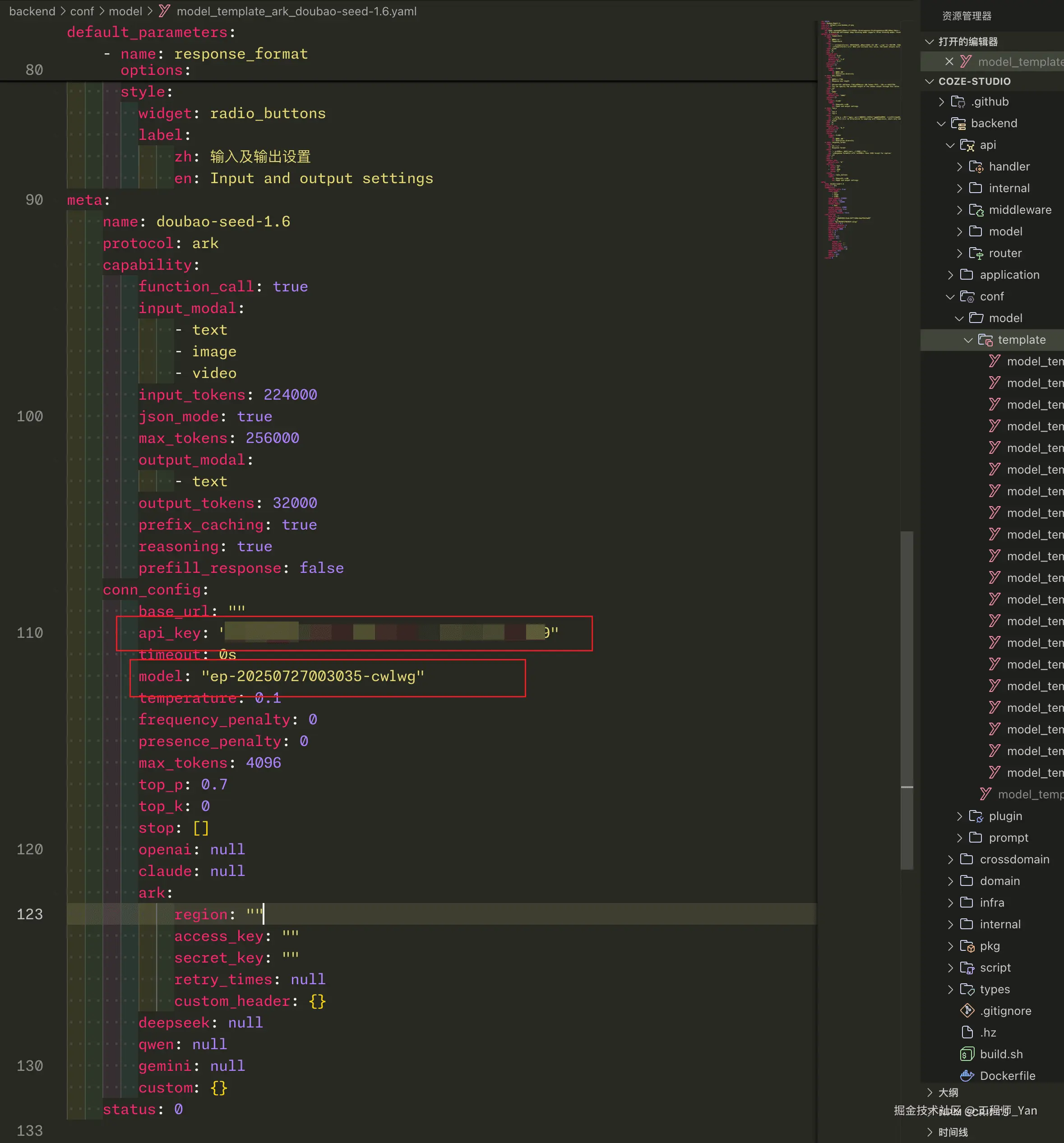Screen dimensions: 1064x1143
Task: Close the open model_template editor tab
Action: click(949, 61)
